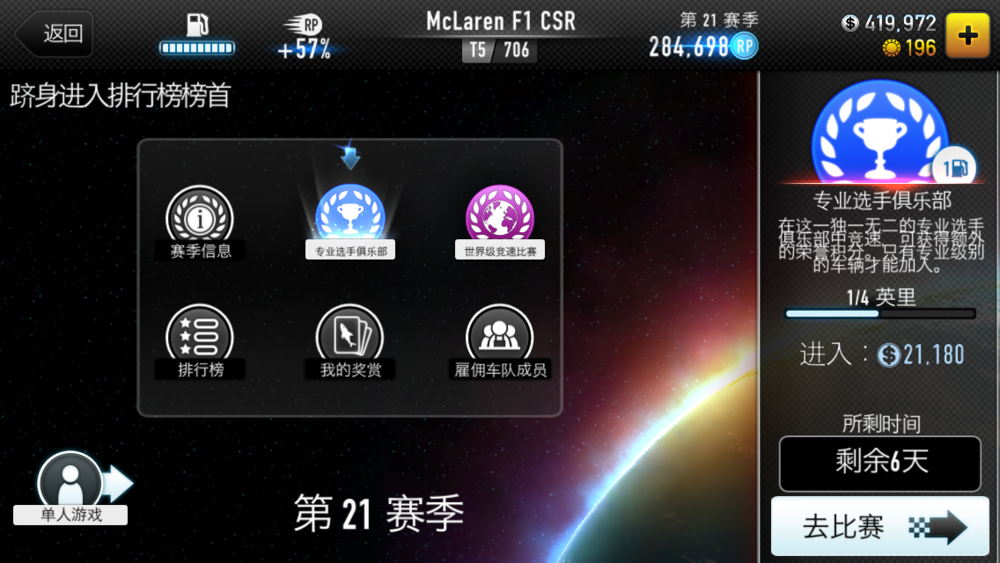Tap the McLaren F1 CSR car title
Screen dimensions: 1000x563
[x=501, y=22]
